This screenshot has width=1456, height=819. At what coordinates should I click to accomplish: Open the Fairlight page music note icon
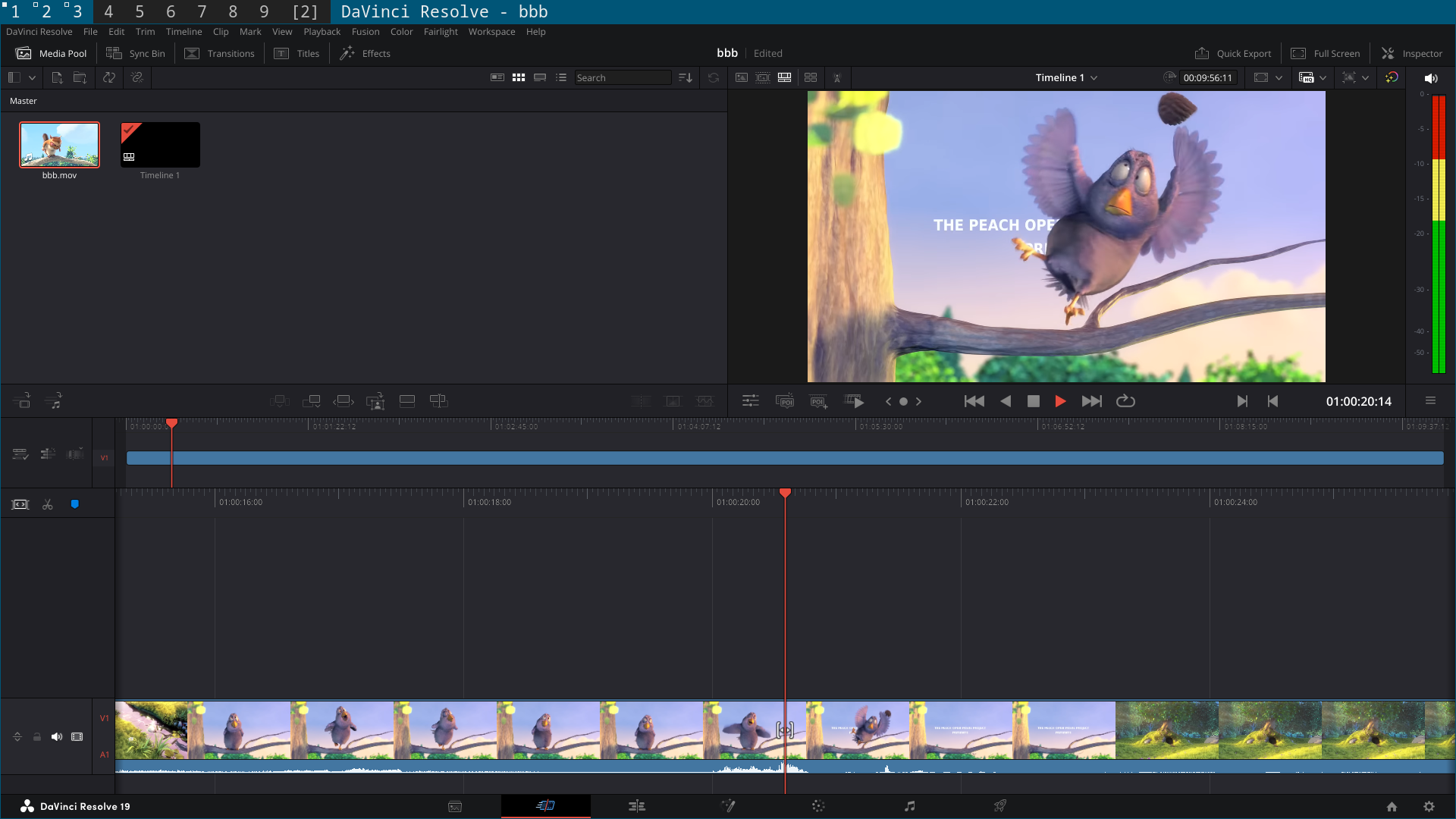[x=910, y=805]
